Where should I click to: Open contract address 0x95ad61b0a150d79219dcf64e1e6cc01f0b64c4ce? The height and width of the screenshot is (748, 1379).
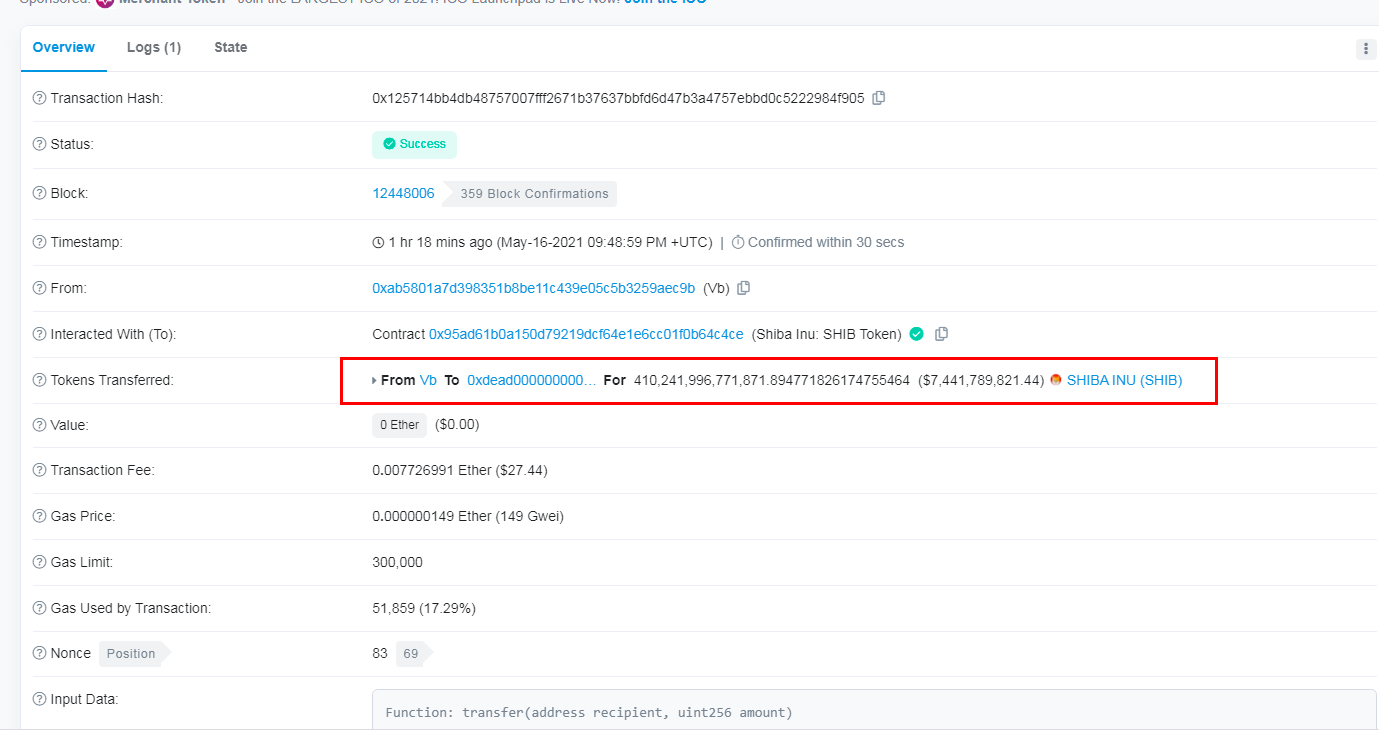(586, 334)
